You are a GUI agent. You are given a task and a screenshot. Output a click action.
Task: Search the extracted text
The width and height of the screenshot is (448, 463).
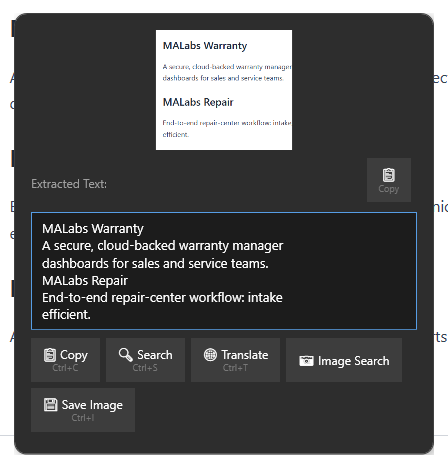[x=145, y=360]
